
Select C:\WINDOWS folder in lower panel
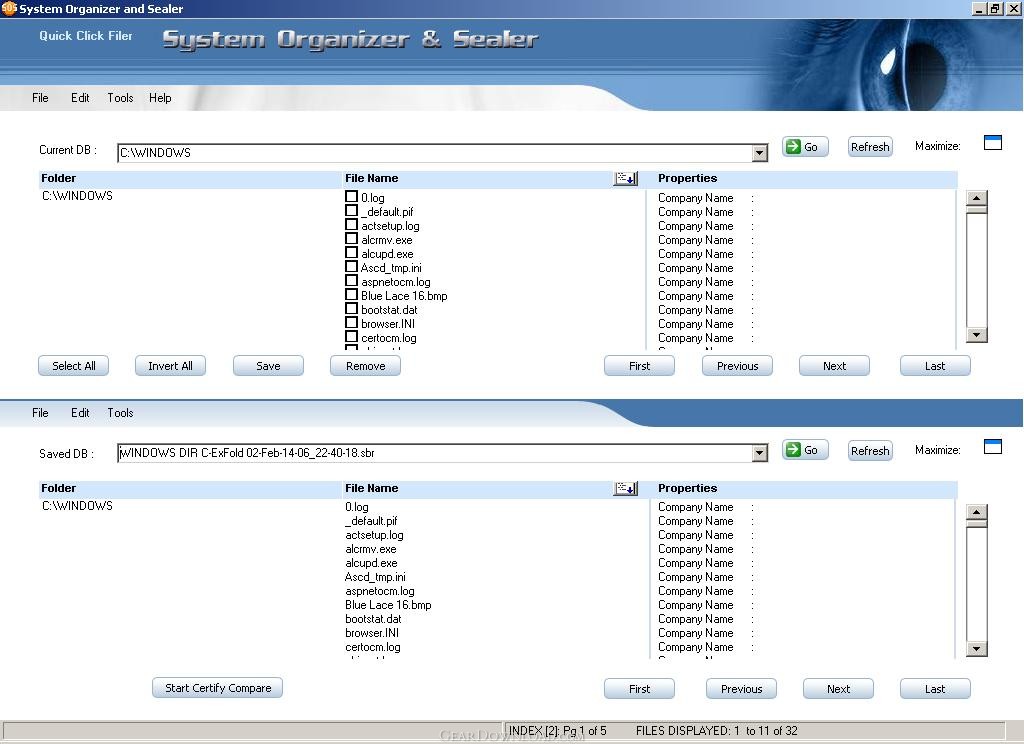click(77, 506)
